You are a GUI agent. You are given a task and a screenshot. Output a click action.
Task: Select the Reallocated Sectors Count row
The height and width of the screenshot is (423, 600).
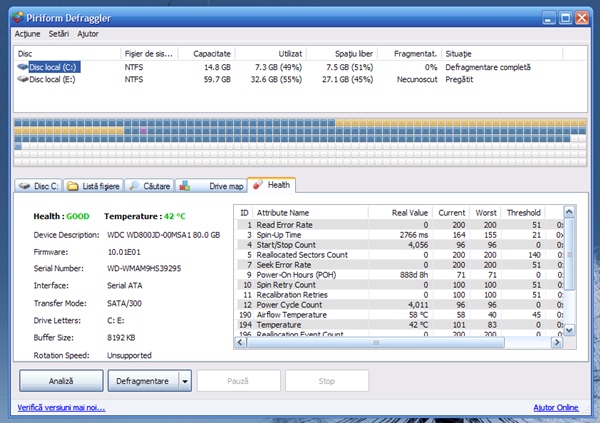(399, 255)
